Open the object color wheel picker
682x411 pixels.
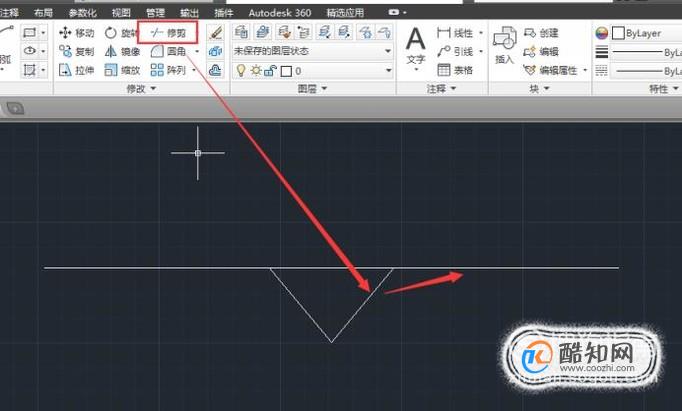tap(602, 33)
